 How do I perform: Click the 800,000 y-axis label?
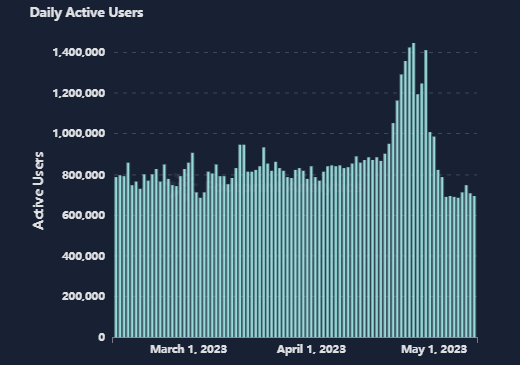(83, 175)
